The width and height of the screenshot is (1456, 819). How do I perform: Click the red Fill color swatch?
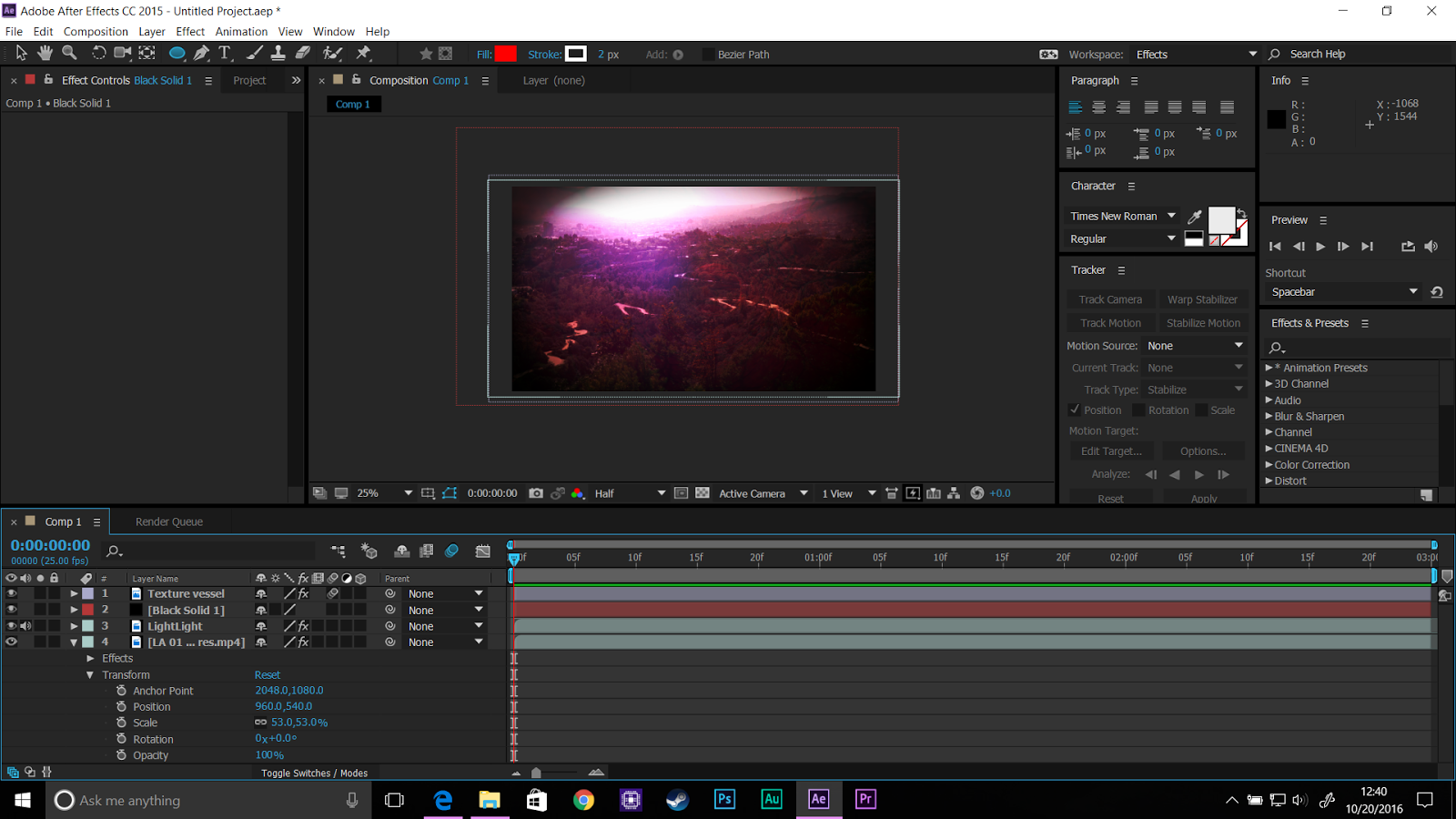[506, 54]
